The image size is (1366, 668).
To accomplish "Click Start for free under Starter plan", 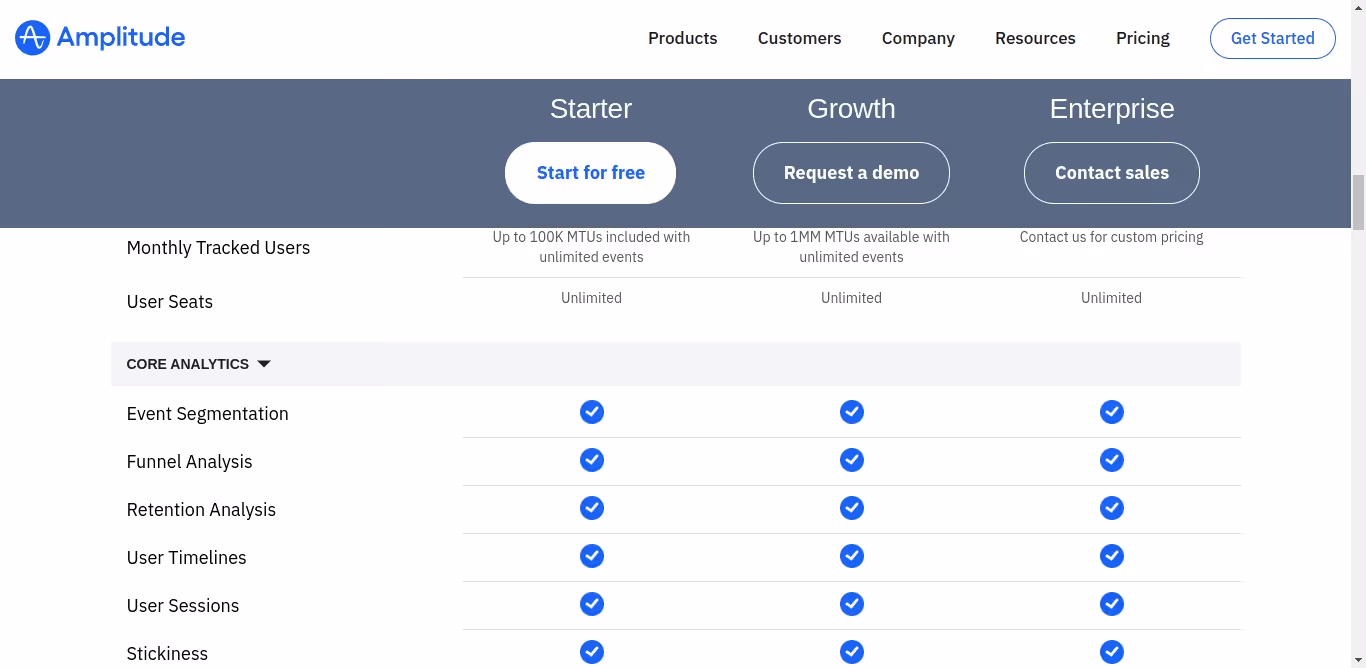I will pos(591,172).
